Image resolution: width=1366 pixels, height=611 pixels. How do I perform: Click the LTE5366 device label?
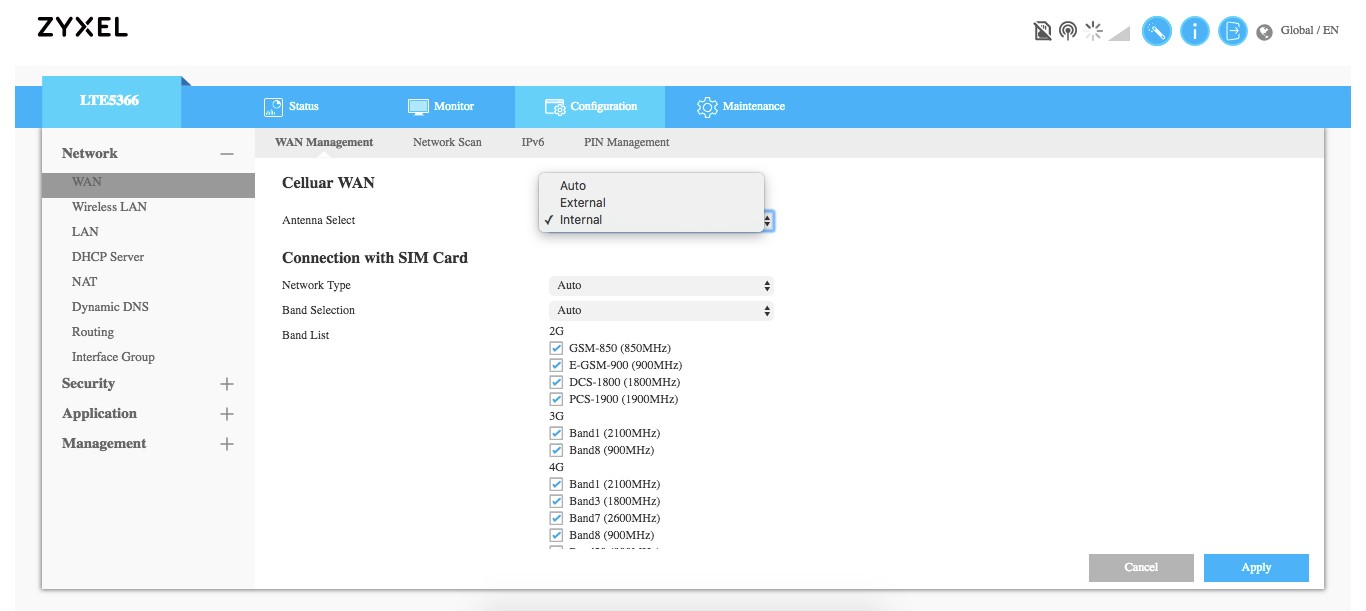[110, 101]
